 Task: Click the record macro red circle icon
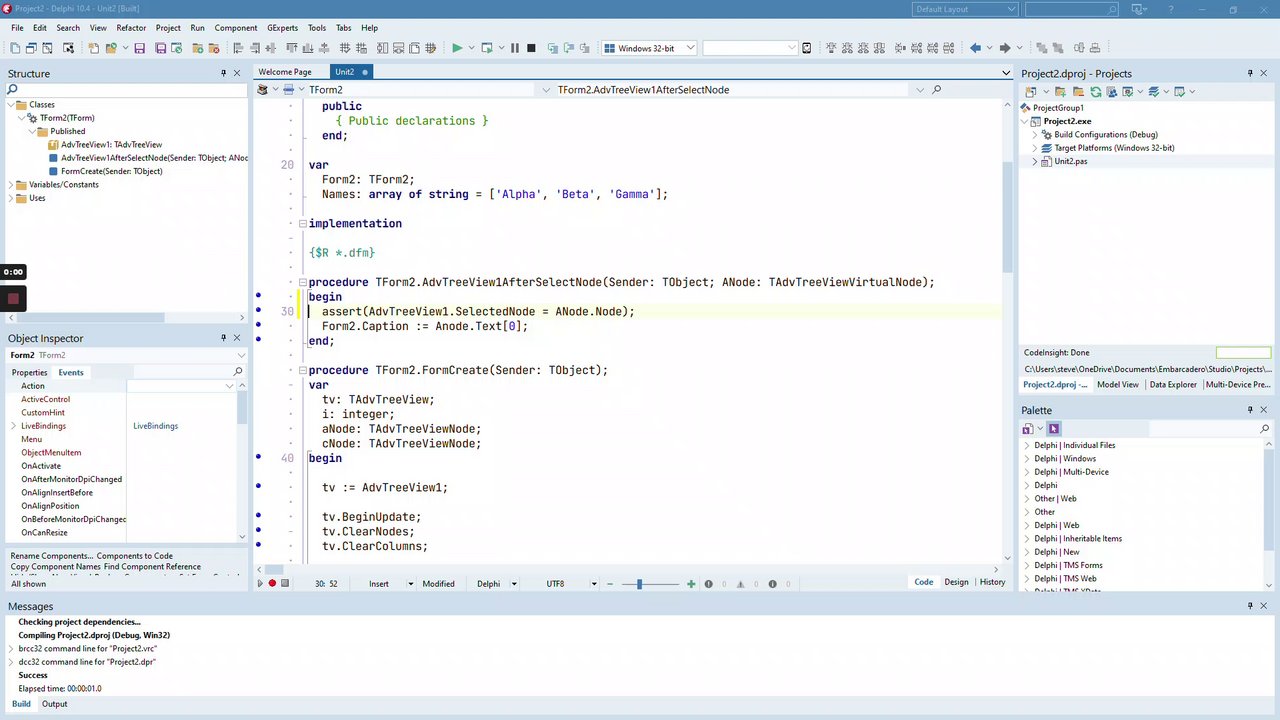pos(272,584)
